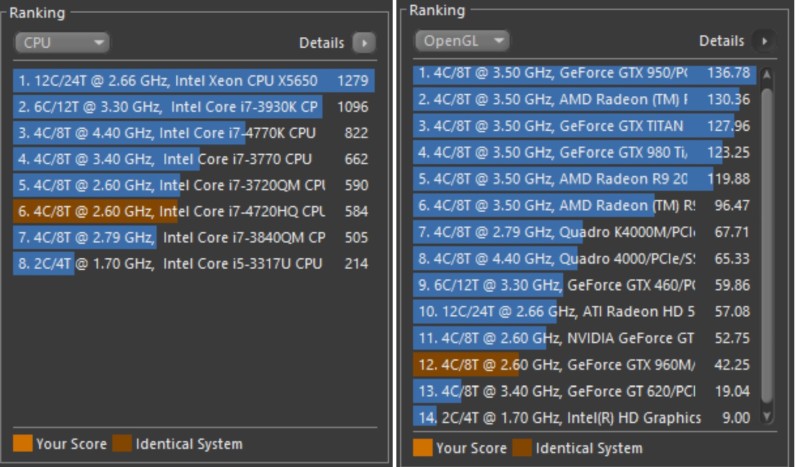Select the Intel Core i7-4770K row

194,133
